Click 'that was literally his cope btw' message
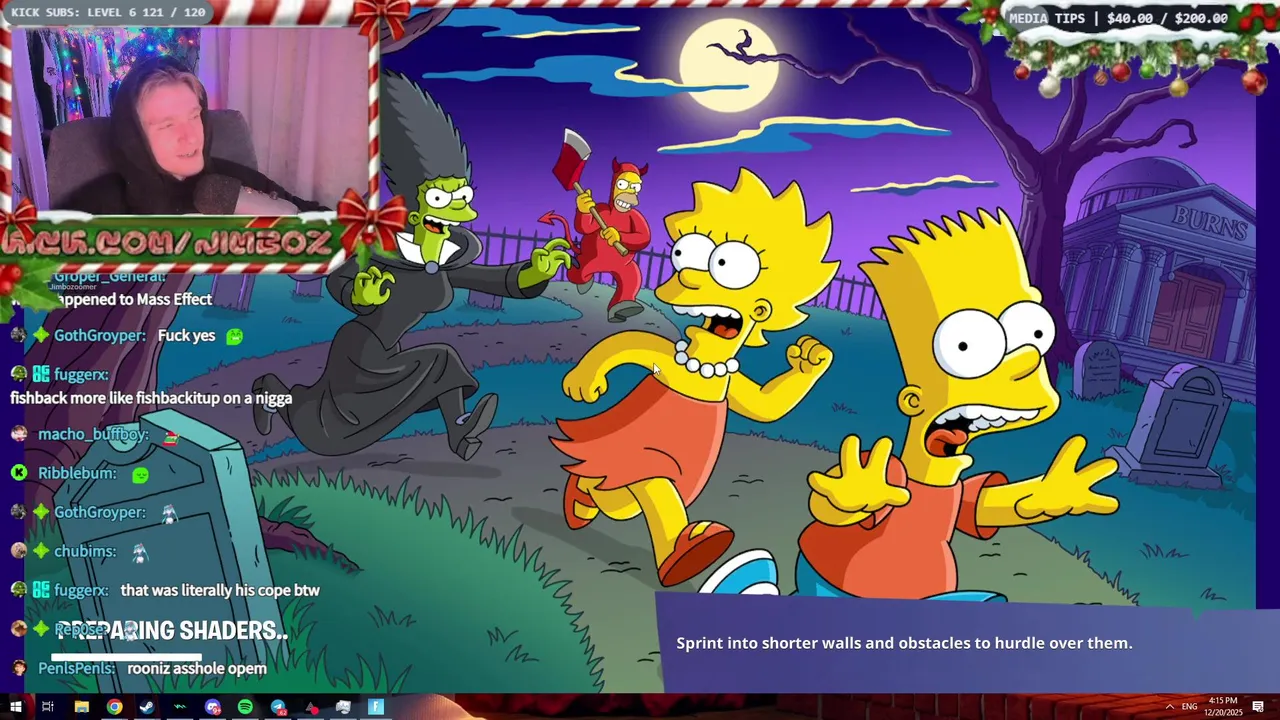Screen dimensions: 1280x720 coord(220,590)
